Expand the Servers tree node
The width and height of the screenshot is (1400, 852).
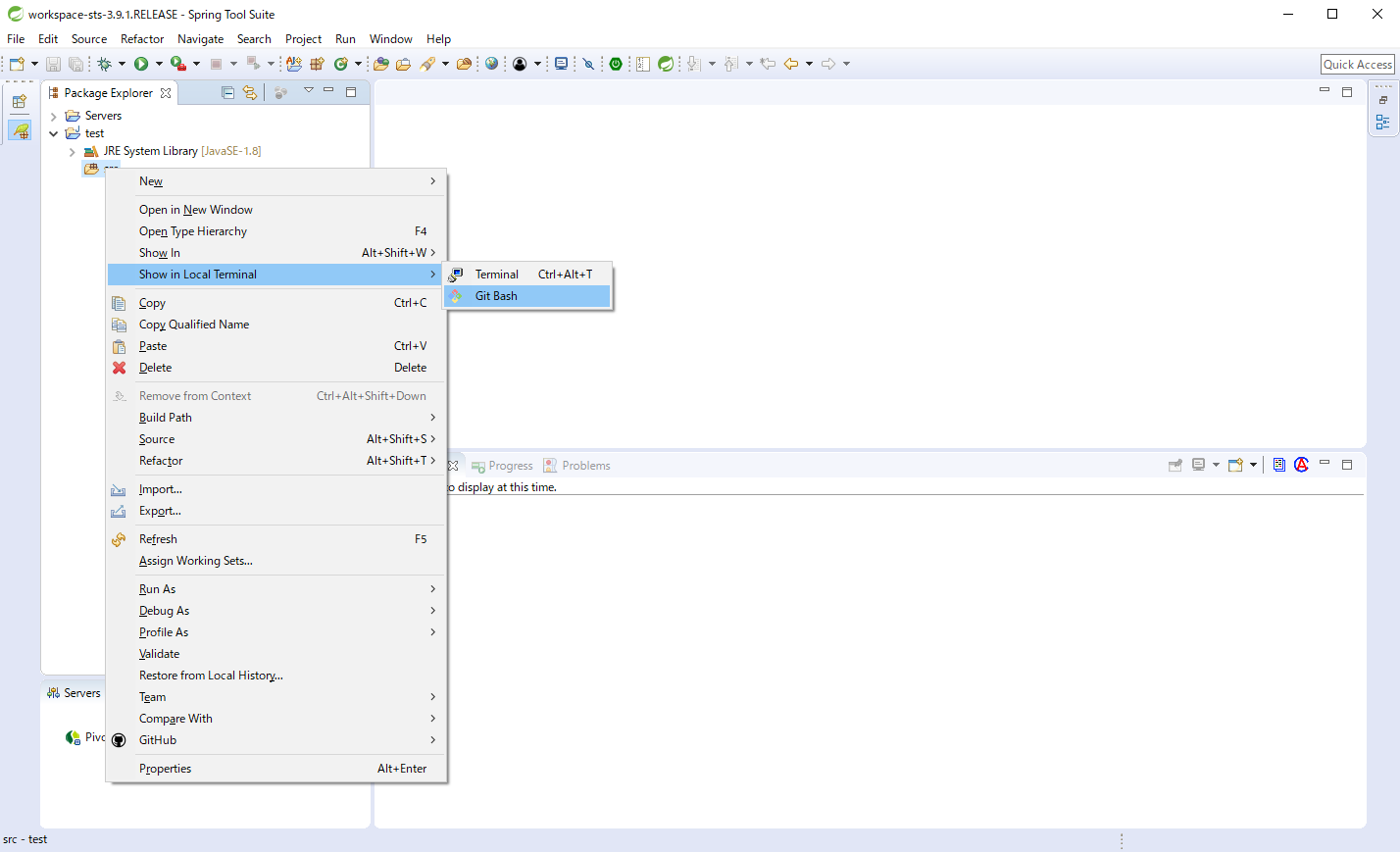click(56, 115)
